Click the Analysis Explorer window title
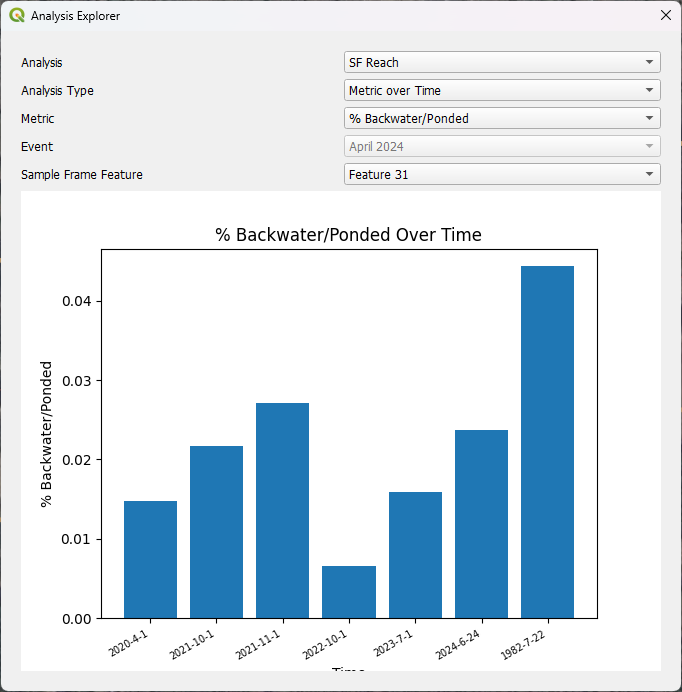The height and width of the screenshot is (692, 682). tap(75, 16)
